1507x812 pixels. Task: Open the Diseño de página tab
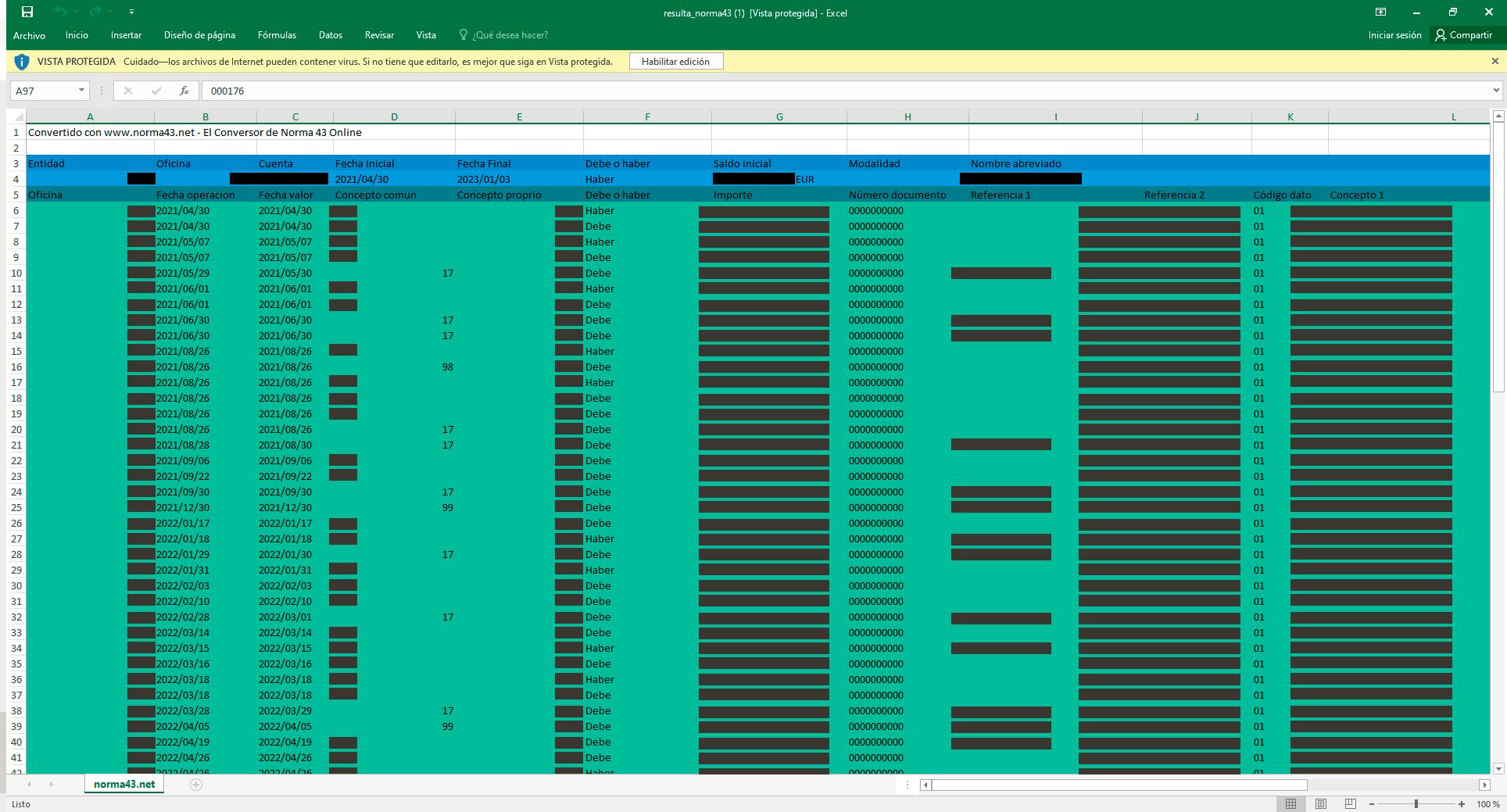click(x=199, y=35)
